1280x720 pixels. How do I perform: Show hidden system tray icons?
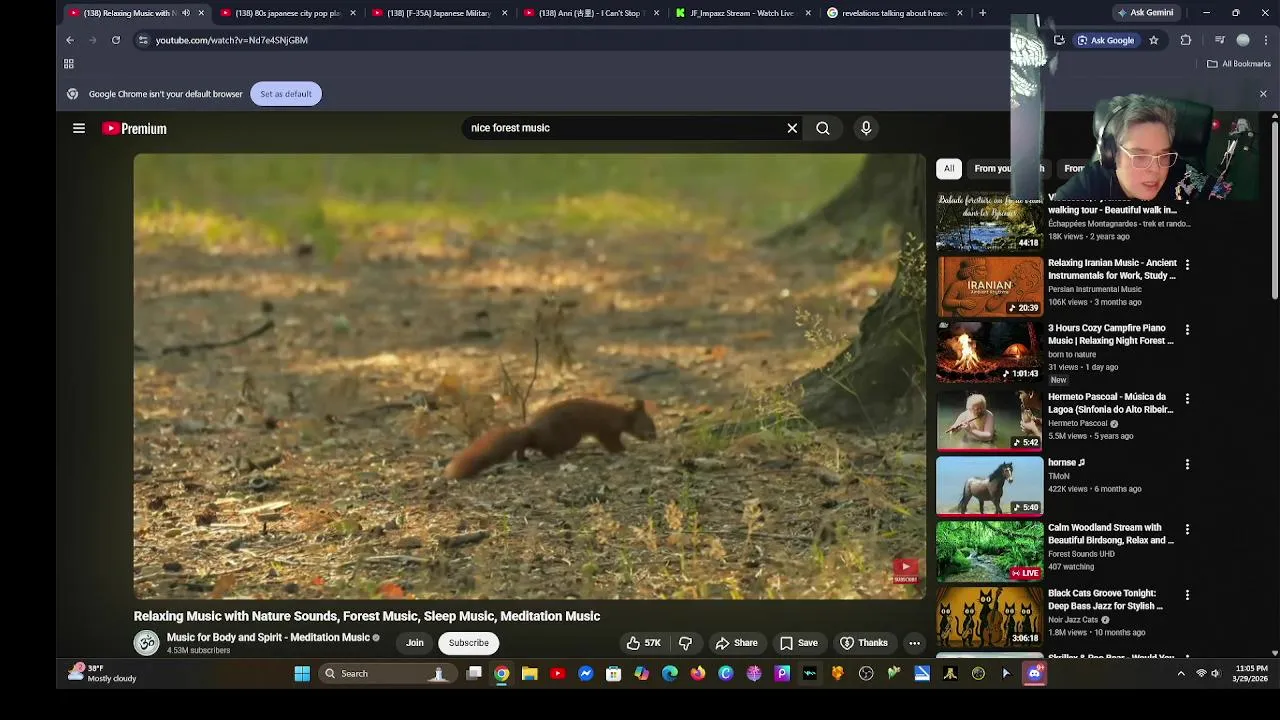[x=1181, y=674]
